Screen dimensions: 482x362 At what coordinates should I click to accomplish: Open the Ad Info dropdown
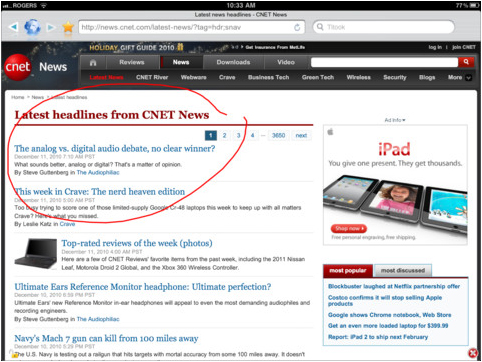[395, 120]
